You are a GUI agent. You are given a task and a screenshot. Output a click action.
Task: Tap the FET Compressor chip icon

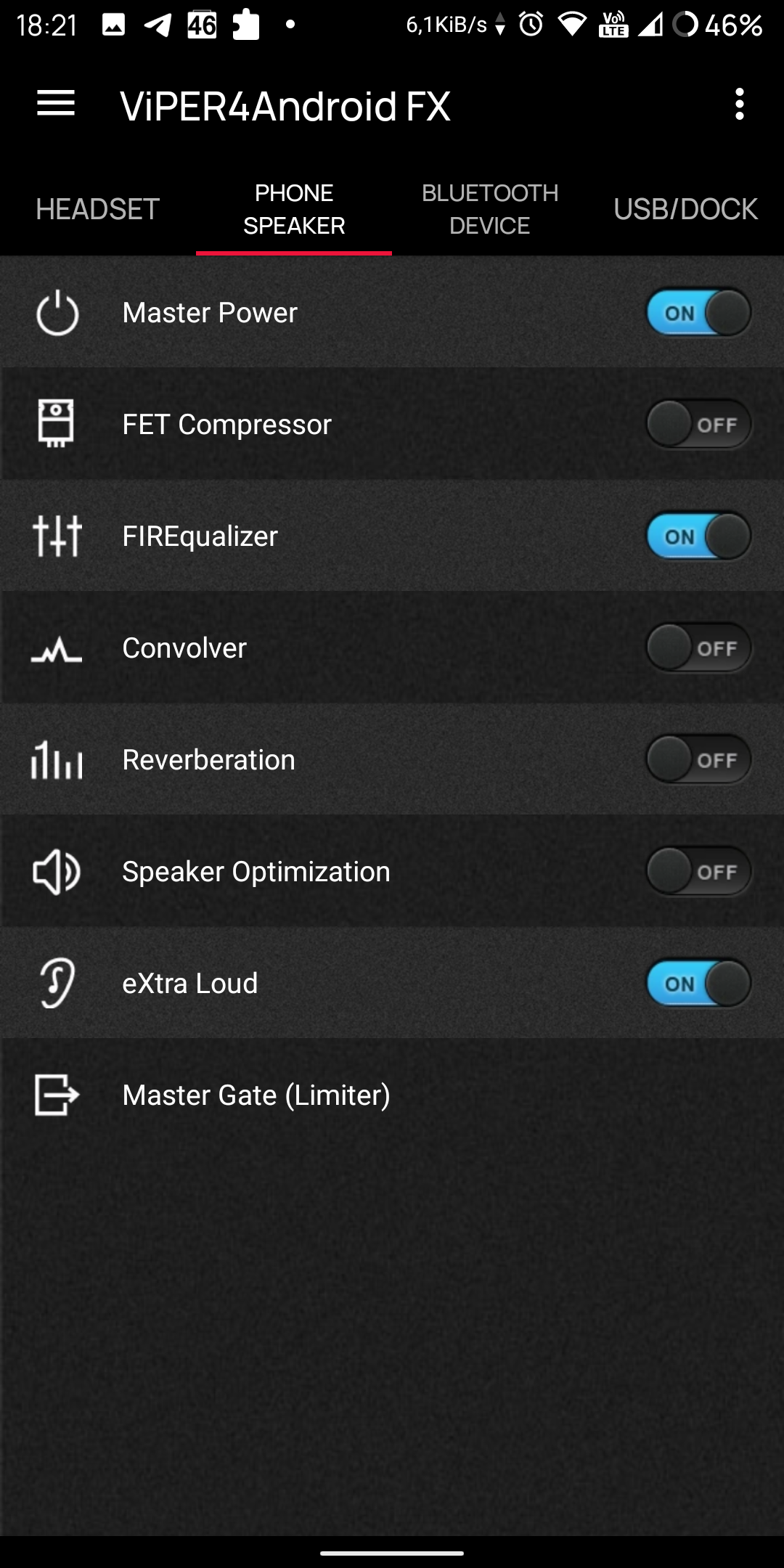coord(56,423)
